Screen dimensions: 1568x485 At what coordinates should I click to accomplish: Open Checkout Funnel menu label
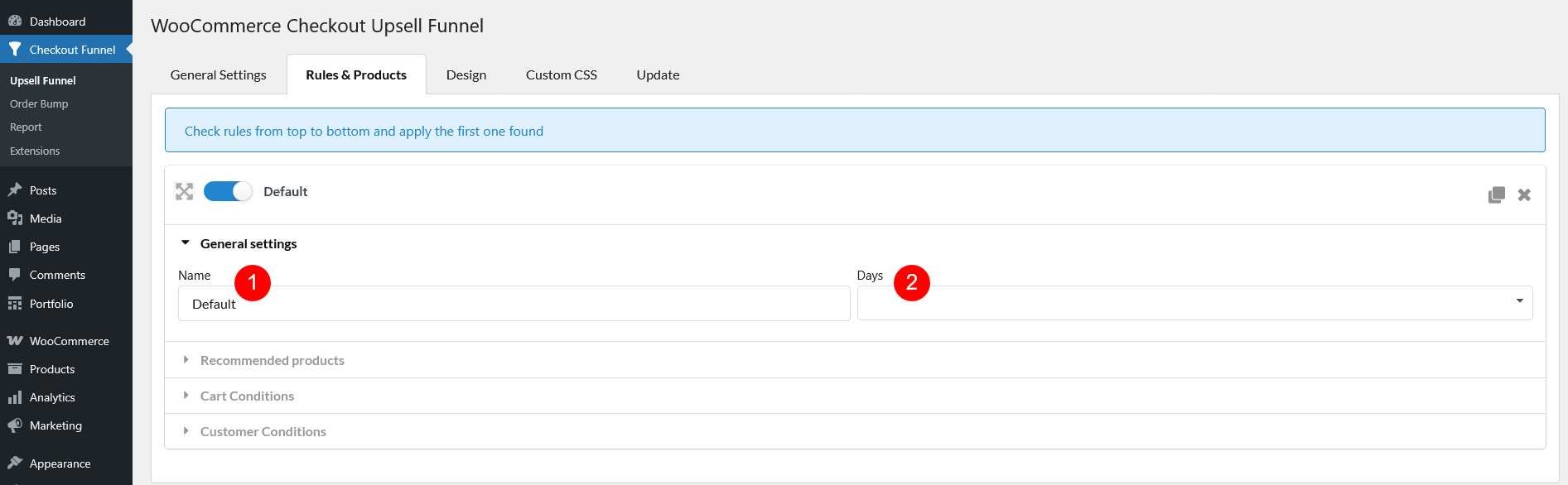click(x=73, y=50)
